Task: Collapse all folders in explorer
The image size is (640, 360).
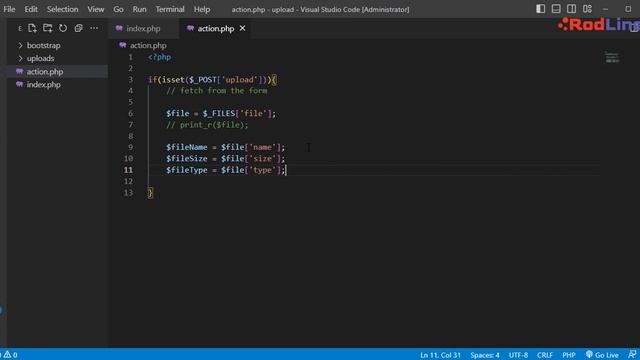Action: pyautogui.click(x=78, y=28)
